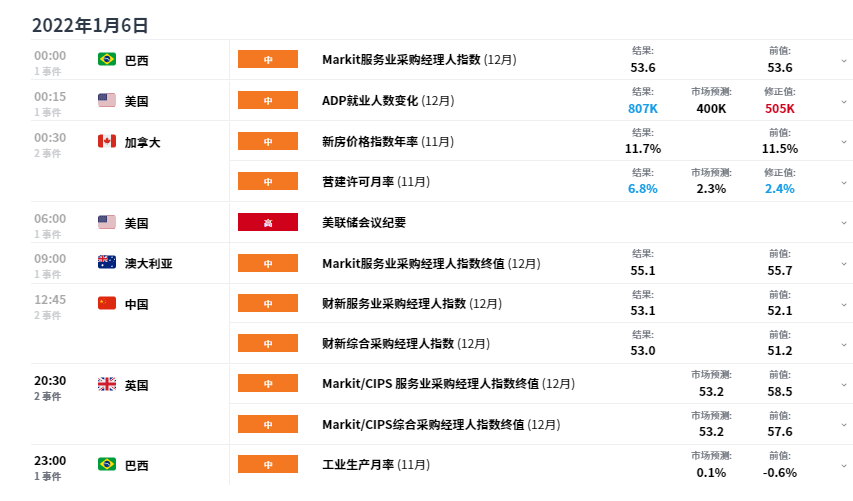This screenshot has width=853, height=501.
Task: Click the China flag icon
Action: tap(107, 304)
